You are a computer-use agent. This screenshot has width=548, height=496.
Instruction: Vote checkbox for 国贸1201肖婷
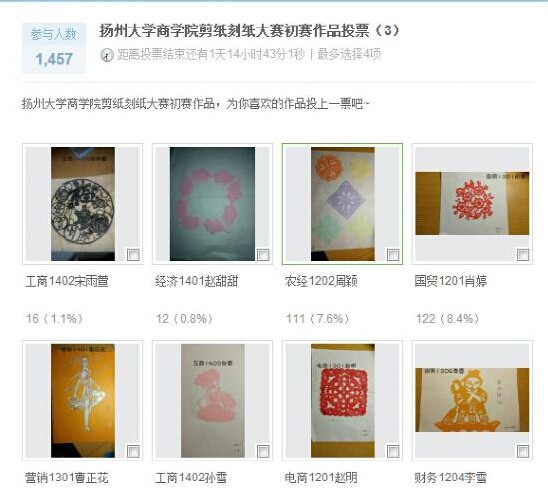coord(523,255)
